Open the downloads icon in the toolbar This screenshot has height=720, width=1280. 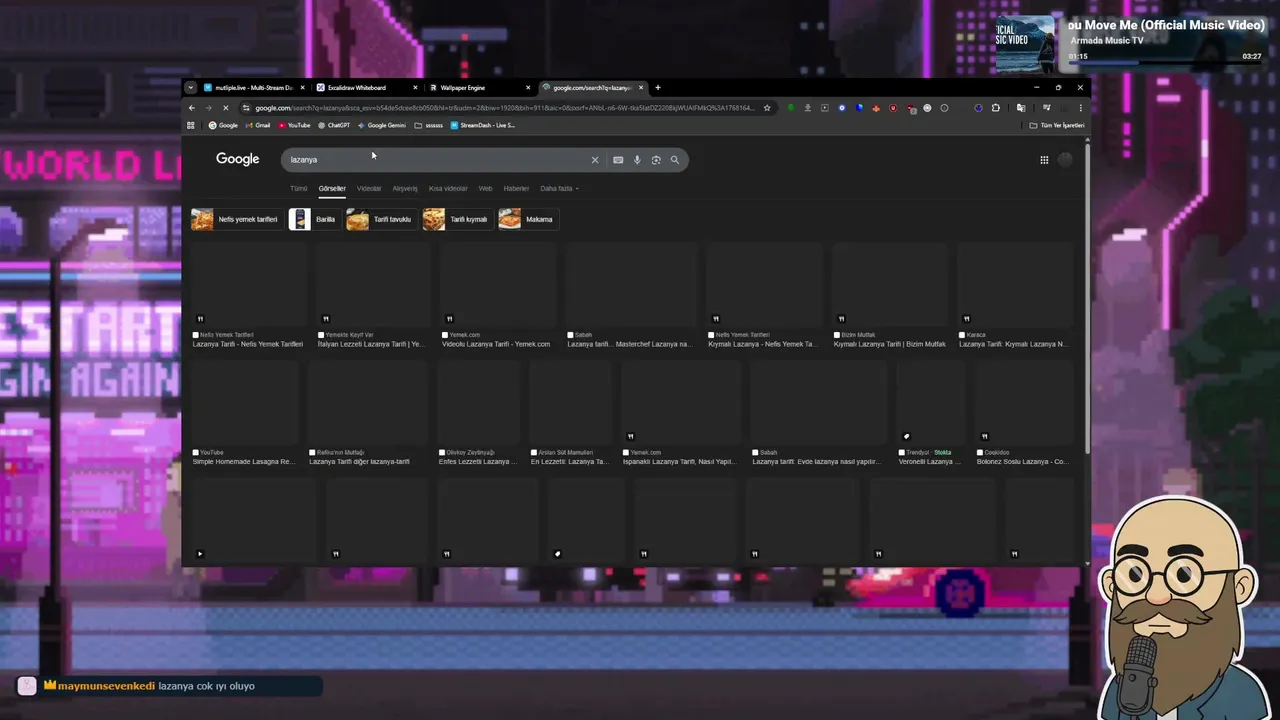pos(807,108)
